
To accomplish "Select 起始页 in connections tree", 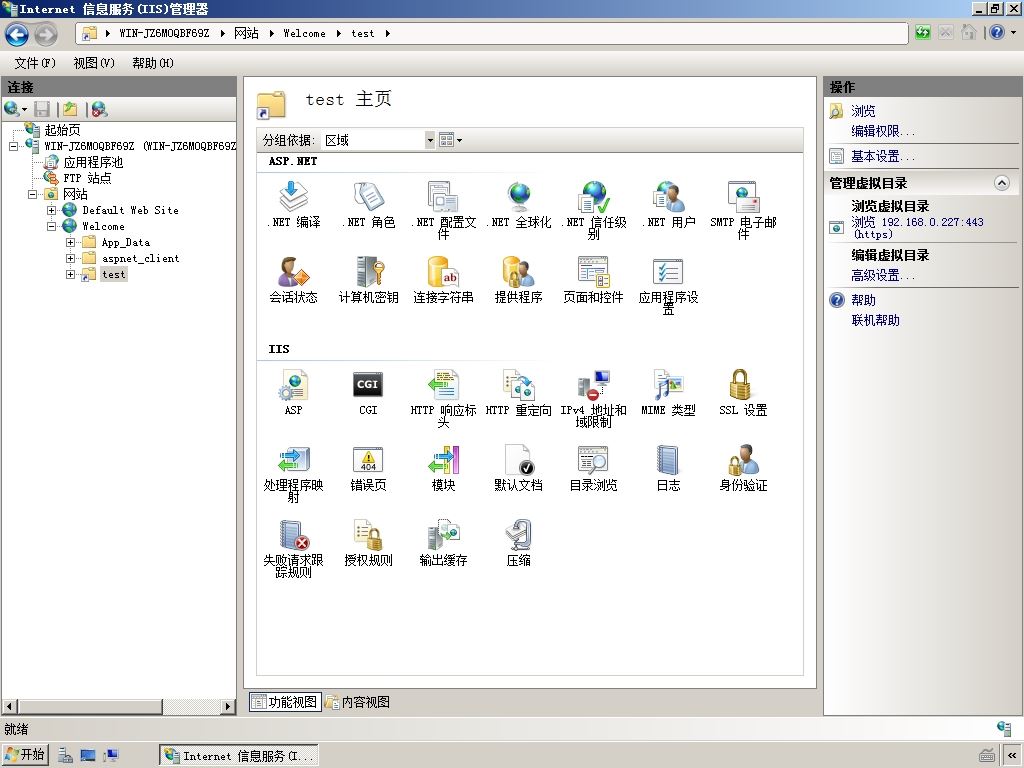I will point(62,130).
